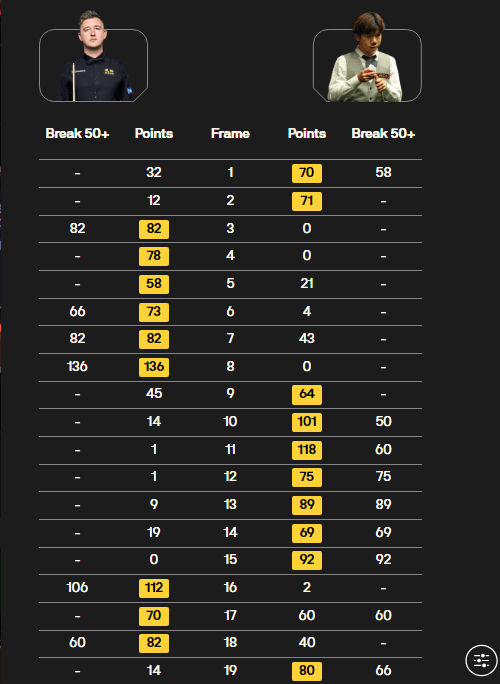Image resolution: width=500 pixels, height=684 pixels.
Task: Select the highlighted 101 points in frame 10
Action: 307,422
